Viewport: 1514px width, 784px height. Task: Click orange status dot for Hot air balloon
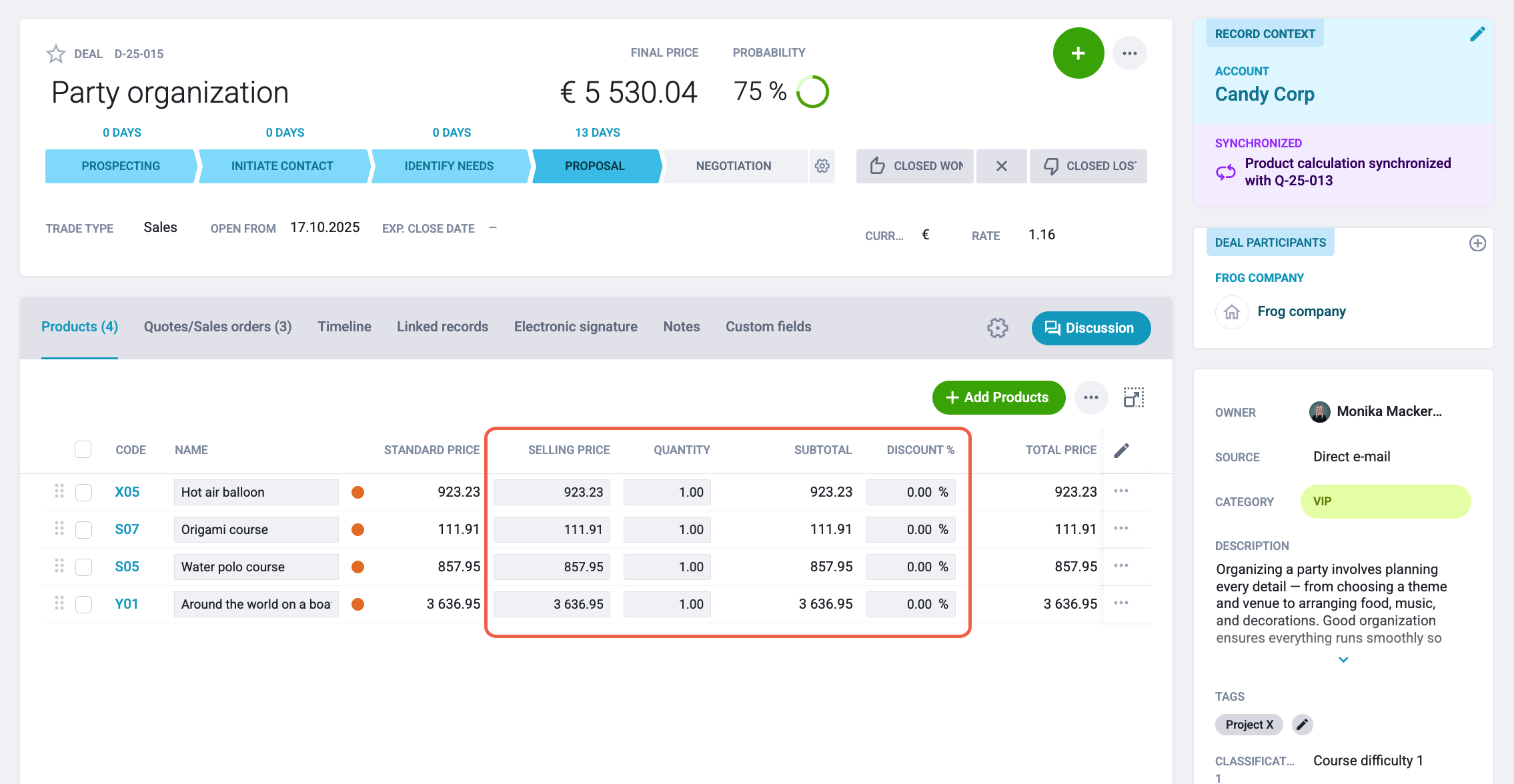[x=357, y=493]
